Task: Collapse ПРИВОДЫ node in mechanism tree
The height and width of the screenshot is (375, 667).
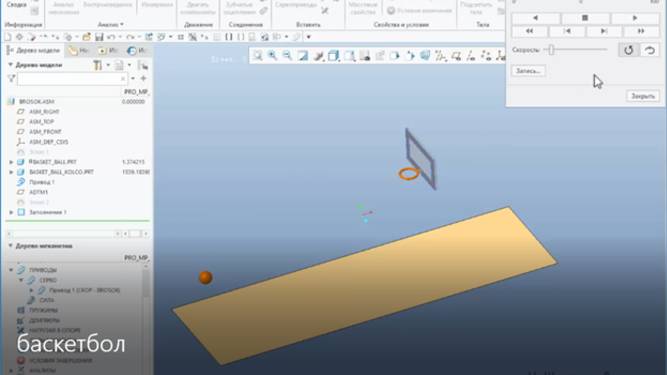Action: 11,270
